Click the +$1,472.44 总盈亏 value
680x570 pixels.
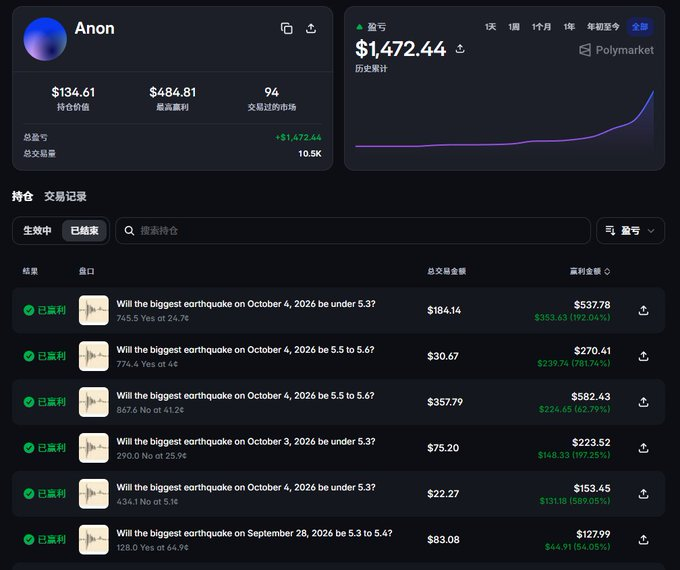point(298,138)
